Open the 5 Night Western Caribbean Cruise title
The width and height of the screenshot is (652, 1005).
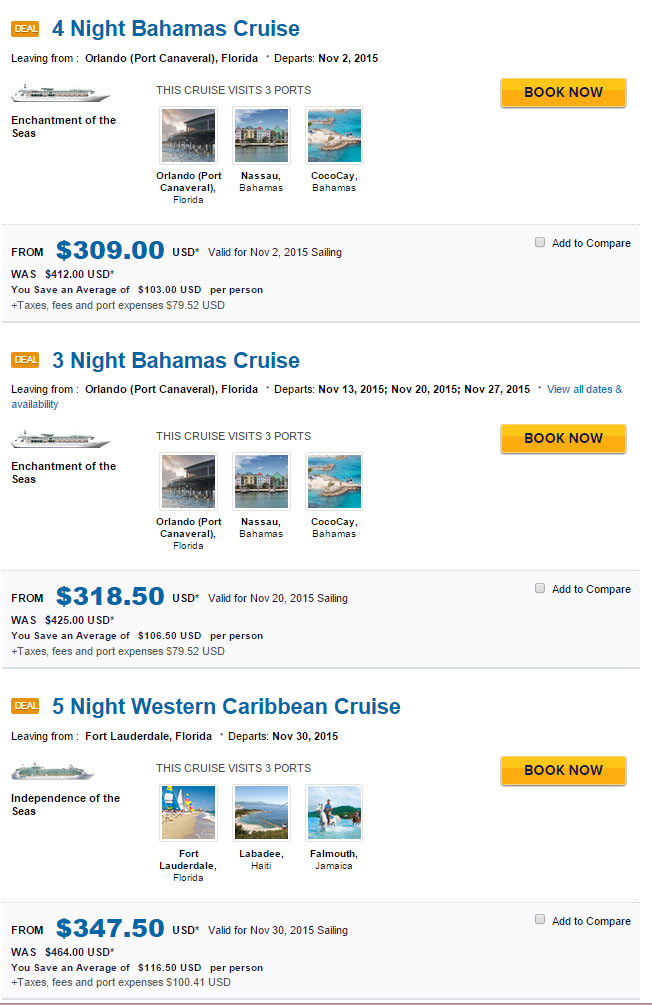(x=226, y=706)
